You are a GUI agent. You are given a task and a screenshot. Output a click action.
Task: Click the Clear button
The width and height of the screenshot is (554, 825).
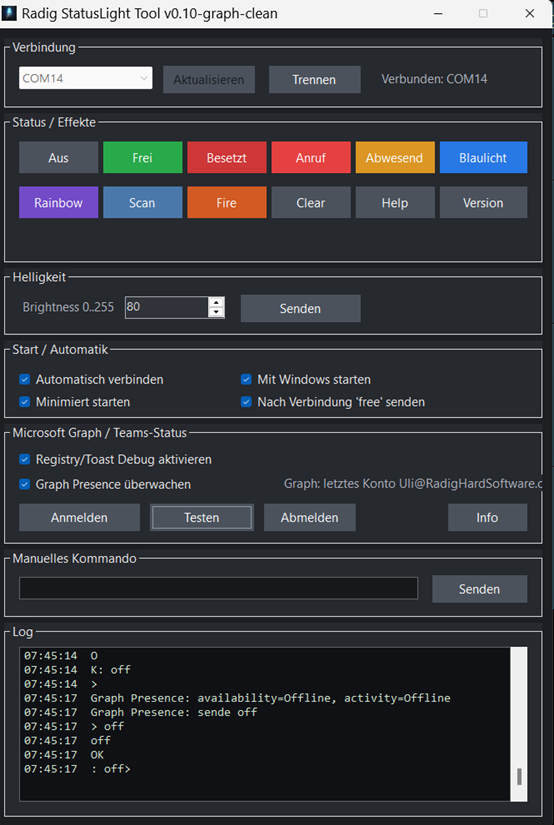[311, 202]
